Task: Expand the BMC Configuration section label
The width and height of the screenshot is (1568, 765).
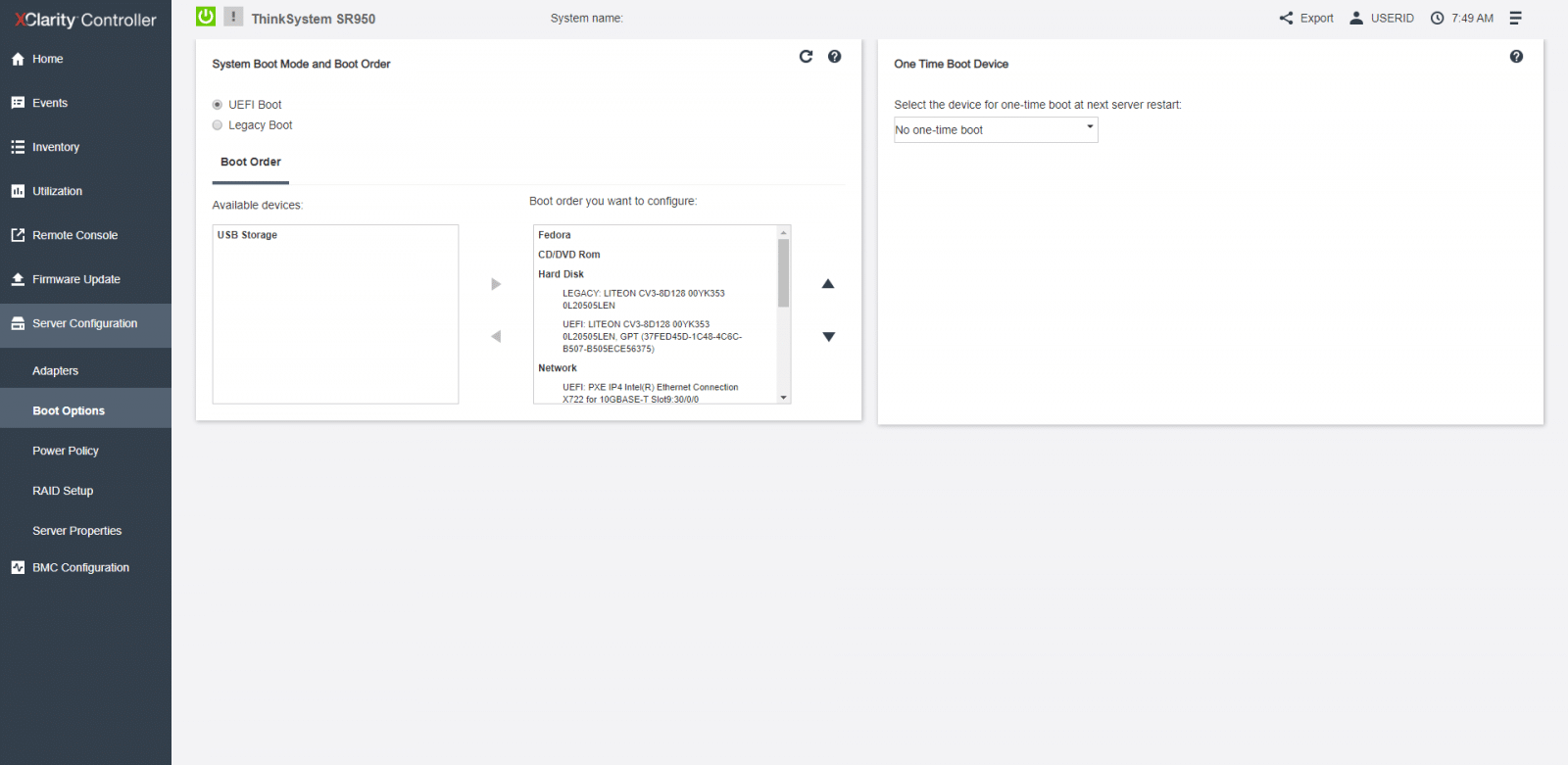Action: point(81,567)
